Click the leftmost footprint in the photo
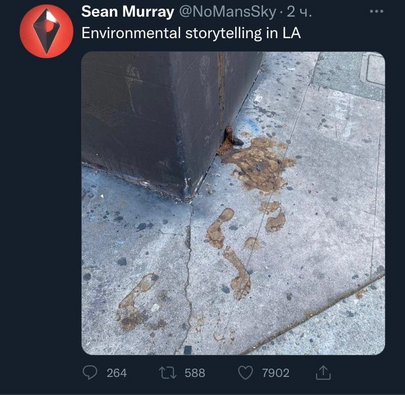Viewport: 405px width, 395px height. point(135,302)
